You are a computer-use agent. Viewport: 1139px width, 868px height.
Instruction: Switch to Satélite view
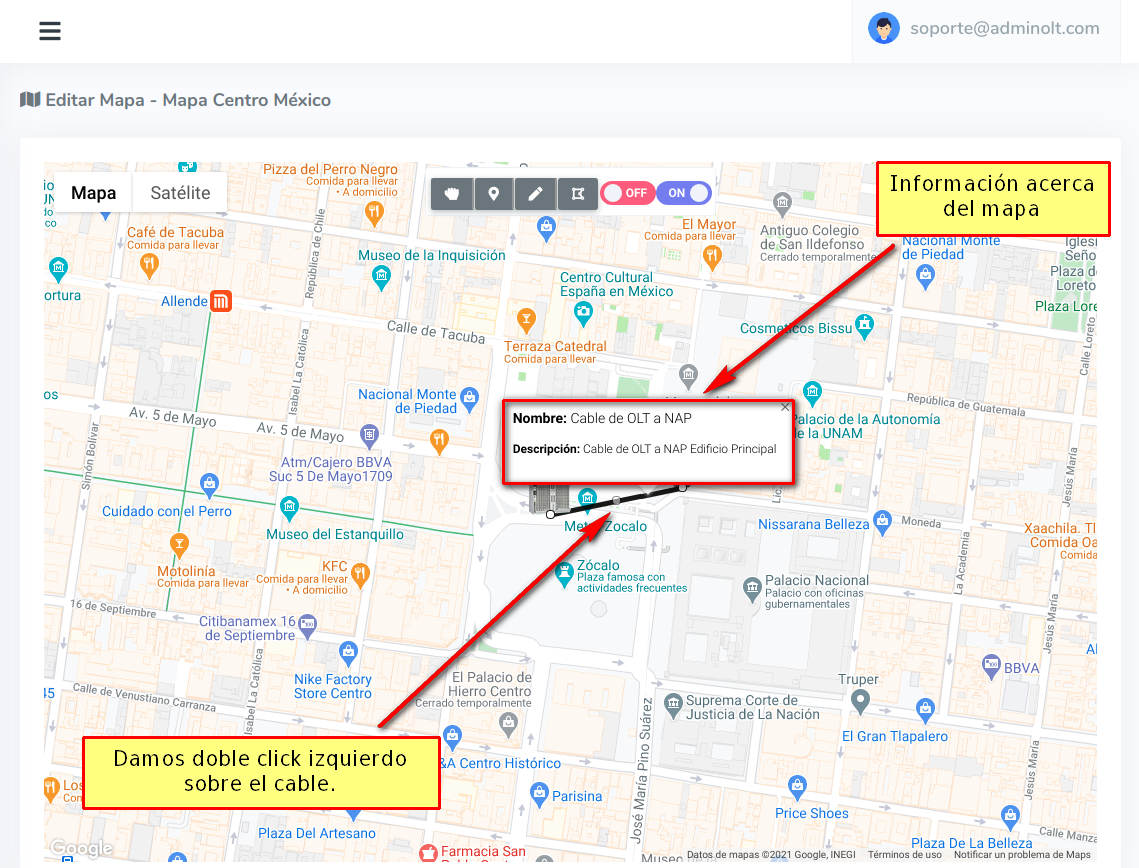[x=180, y=193]
